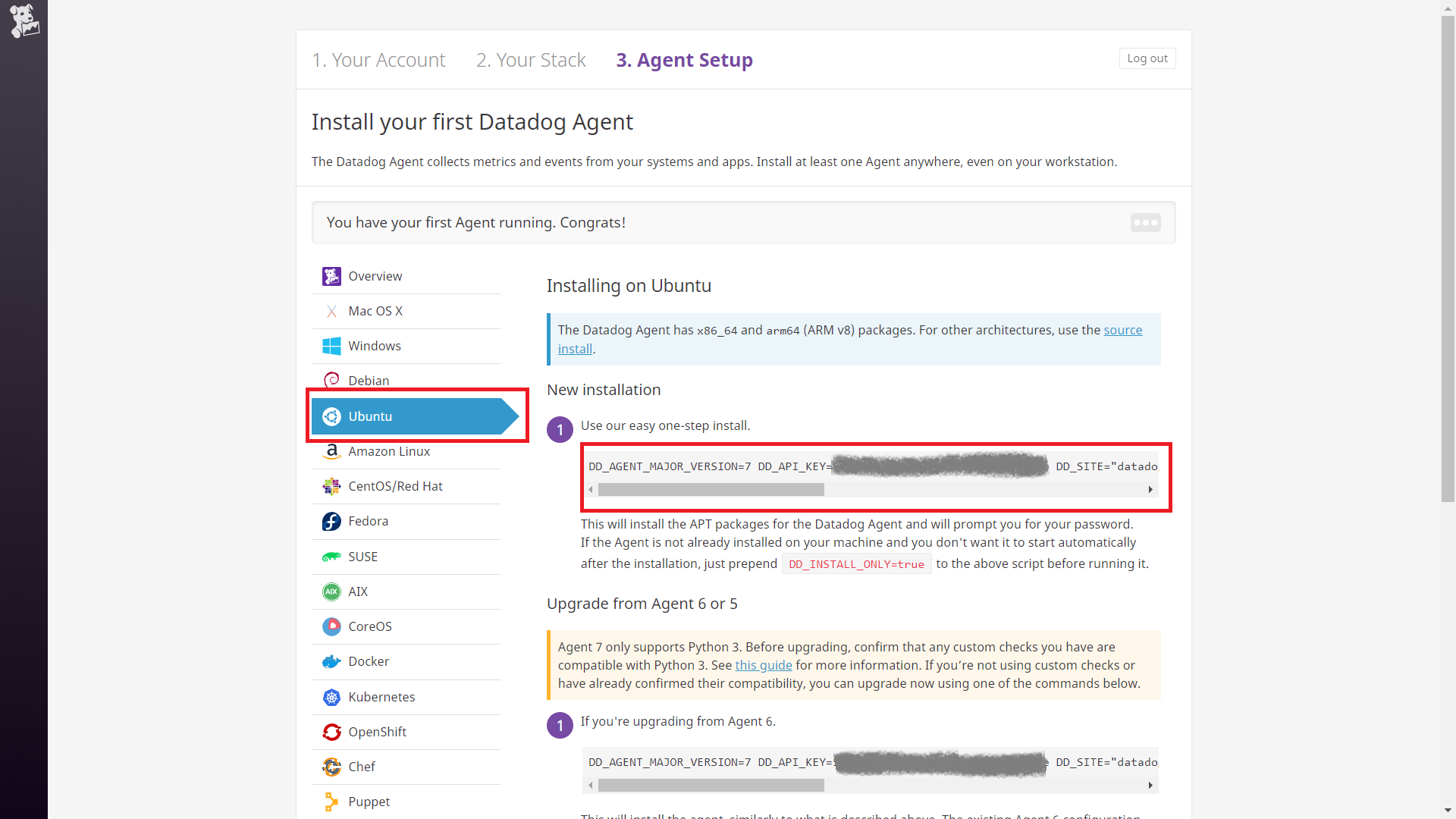Click the Debian swirl icon
The image size is (1456, 819).
point(331,381)
